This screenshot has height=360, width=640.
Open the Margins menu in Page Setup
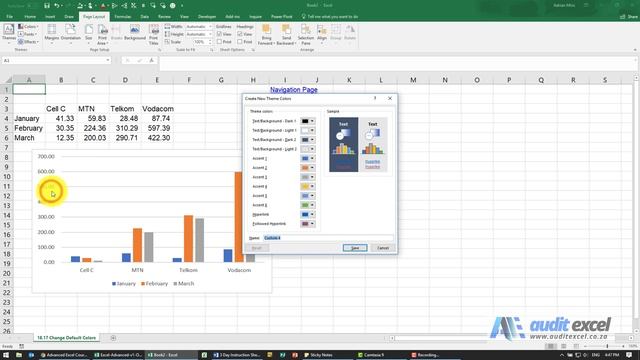pos(52,33)
